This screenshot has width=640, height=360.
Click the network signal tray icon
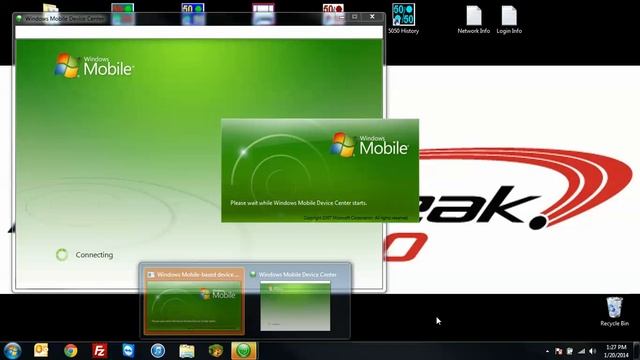(581, 351)
